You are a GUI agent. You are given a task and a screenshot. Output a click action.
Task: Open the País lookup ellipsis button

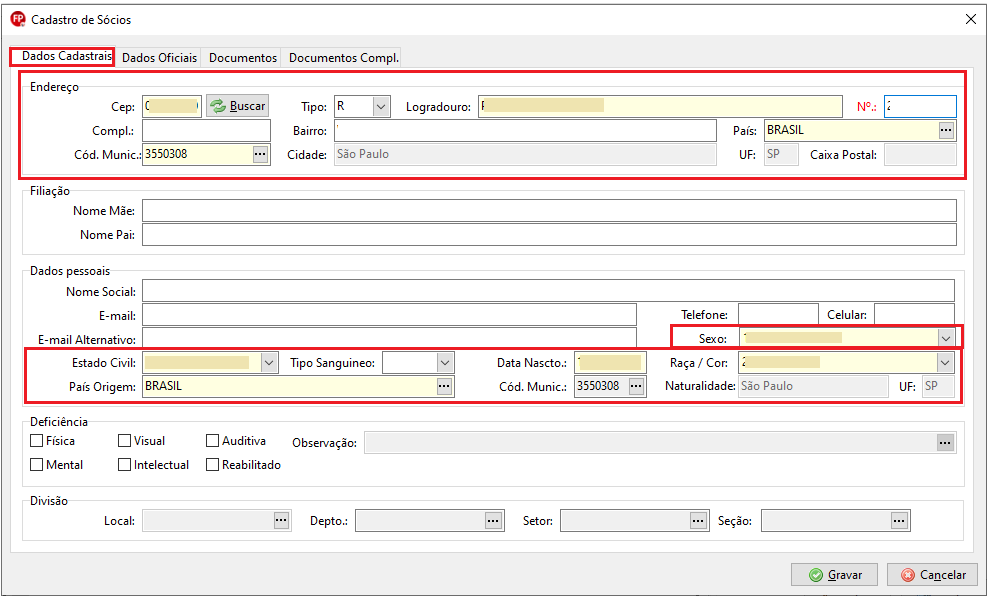pyautogui.click(x=946, y=130)
